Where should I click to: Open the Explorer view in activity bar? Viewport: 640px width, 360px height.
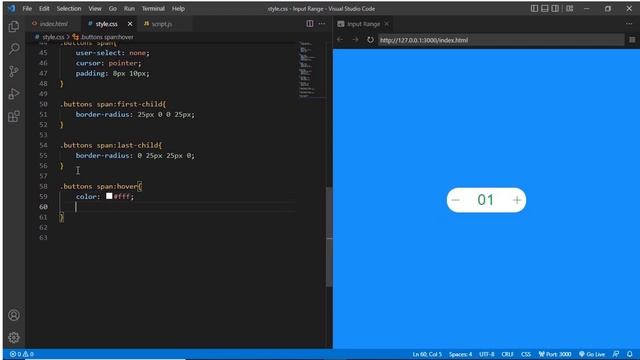tap(14, 27)
